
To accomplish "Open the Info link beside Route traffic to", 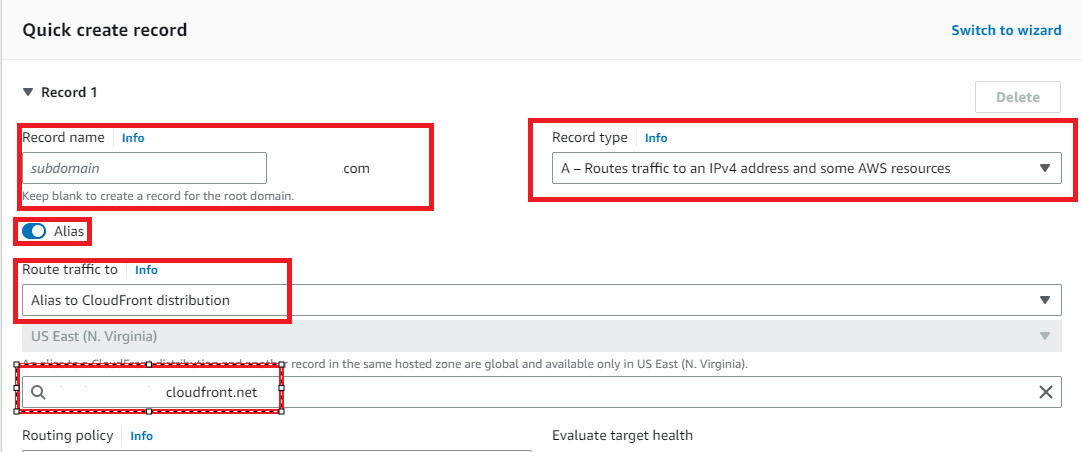I will point(146,270).
